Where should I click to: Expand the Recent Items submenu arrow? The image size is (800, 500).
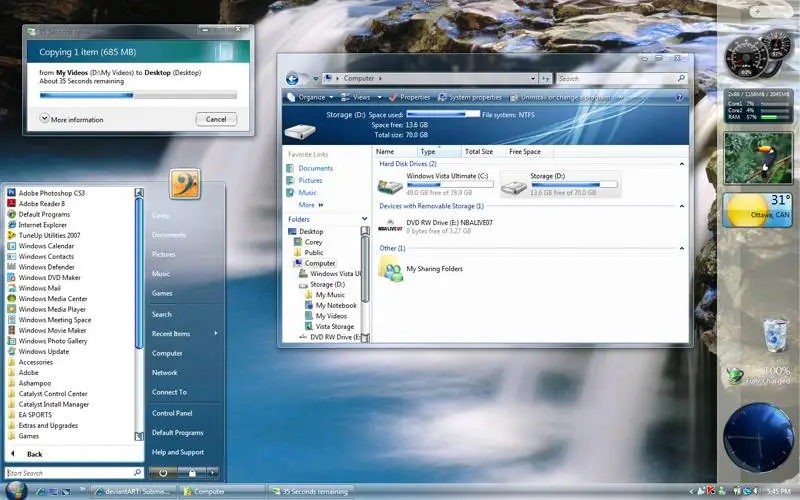216,333
